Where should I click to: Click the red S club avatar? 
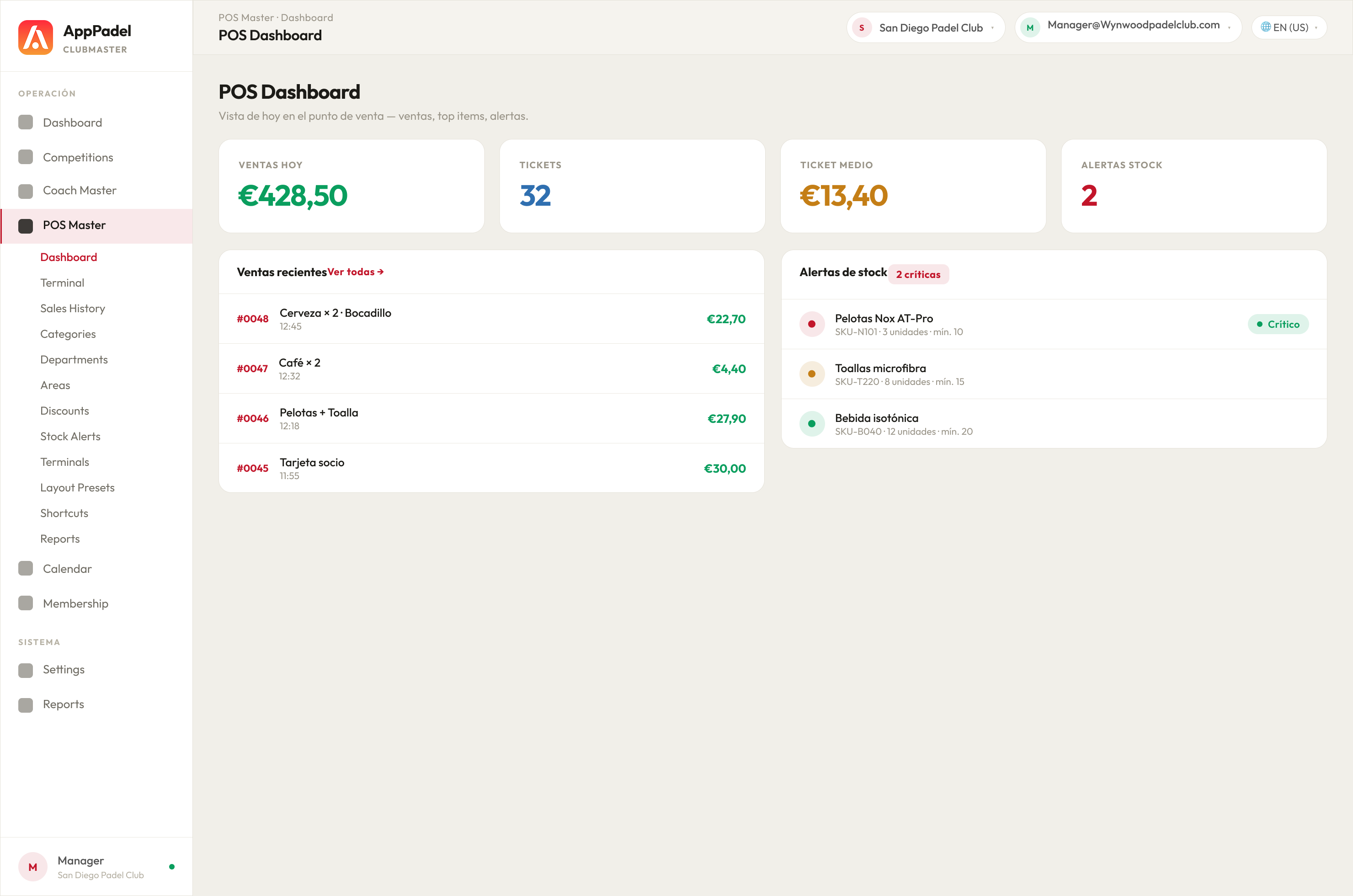tap(862, 27)
